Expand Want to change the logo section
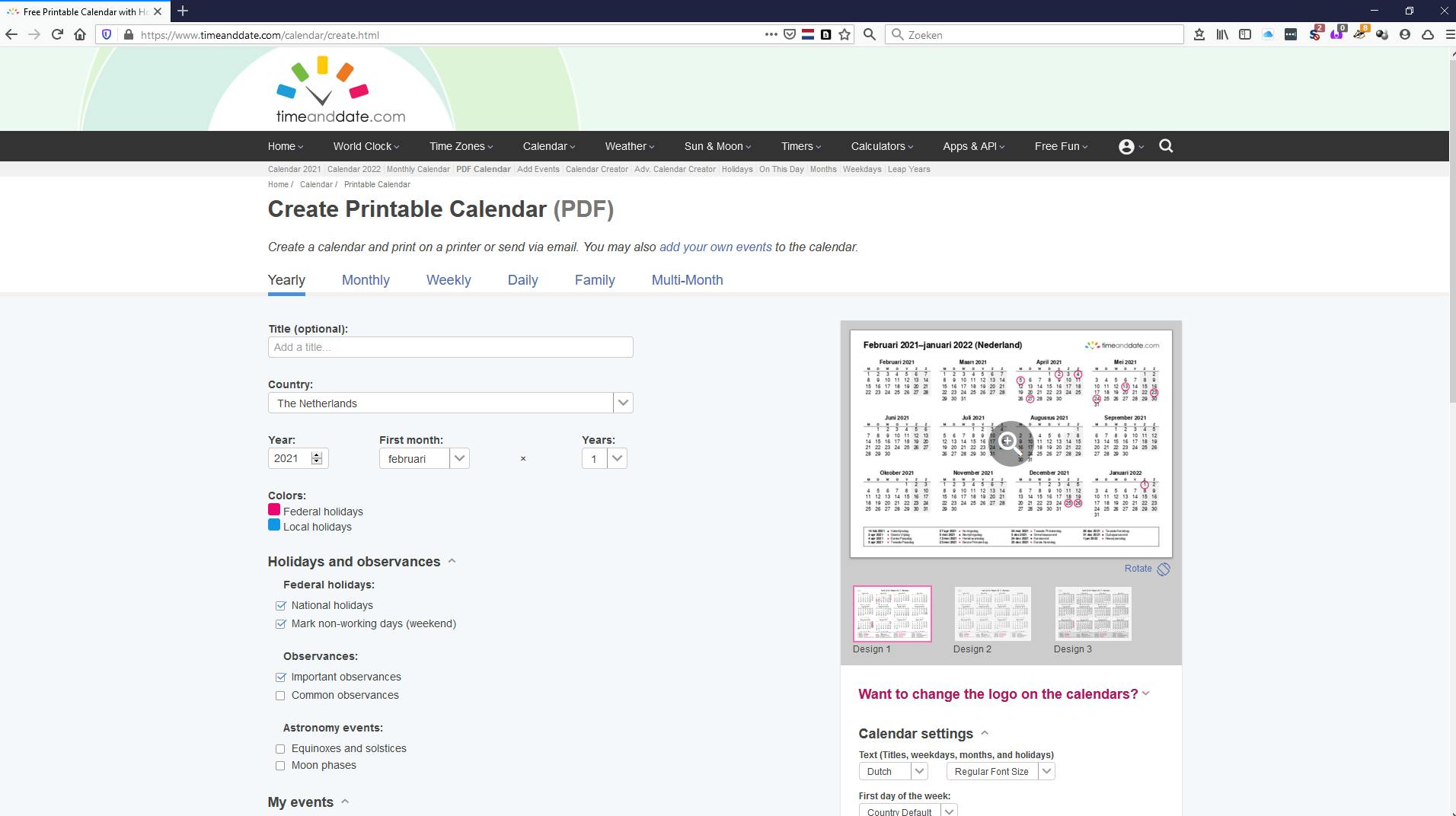The width and height of the screenshot is (1456, 816). click(x=1004, y=694)
